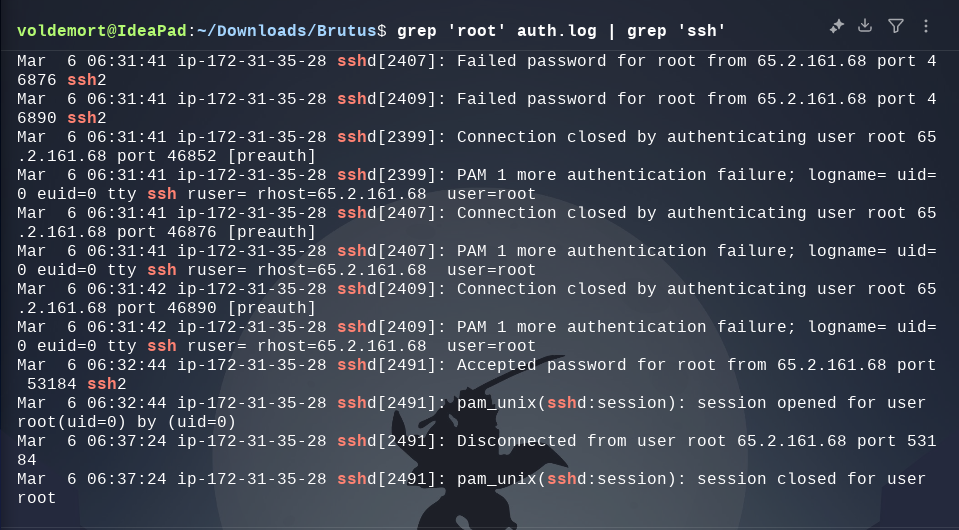The width and height of the screenshot is (959, 530).
Task: Open the filter output funnel icon
Action: 895,26
